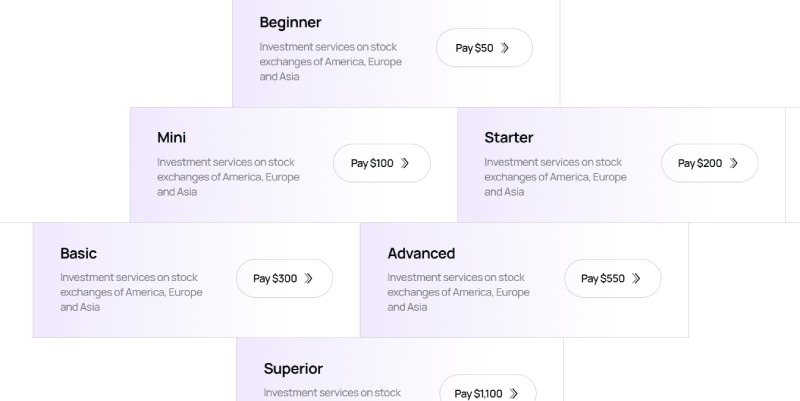The width and height of the screenshot is (800, 401).
Task: Open the Starter plan heading
Action: 508,137
